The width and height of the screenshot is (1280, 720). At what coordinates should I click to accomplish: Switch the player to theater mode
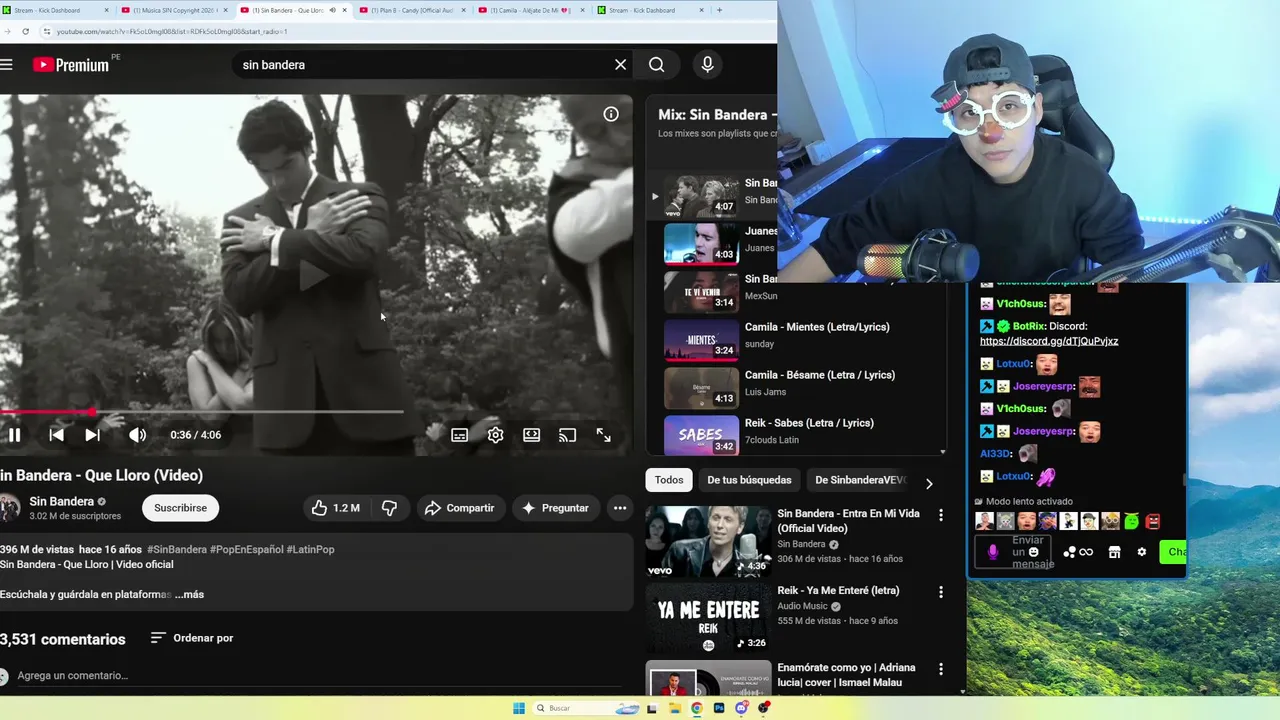[x=531, y=435]
